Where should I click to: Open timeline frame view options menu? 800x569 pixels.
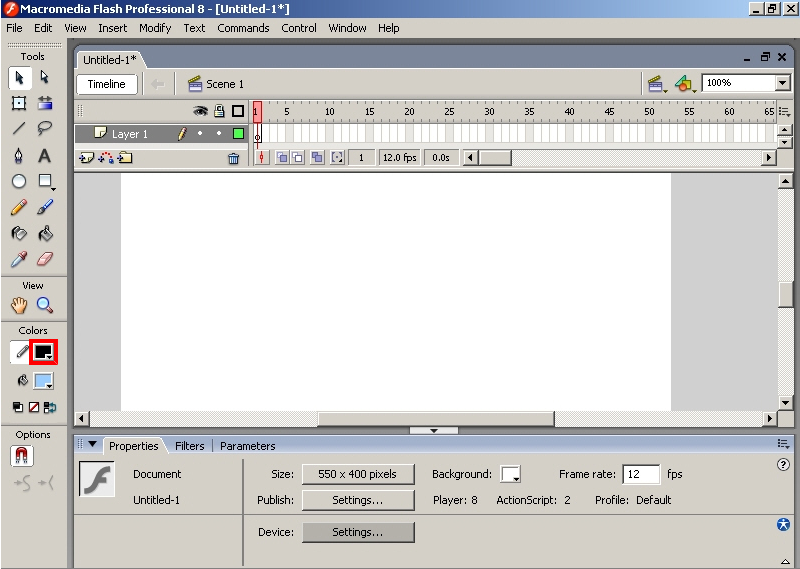[x=784, y=111]
